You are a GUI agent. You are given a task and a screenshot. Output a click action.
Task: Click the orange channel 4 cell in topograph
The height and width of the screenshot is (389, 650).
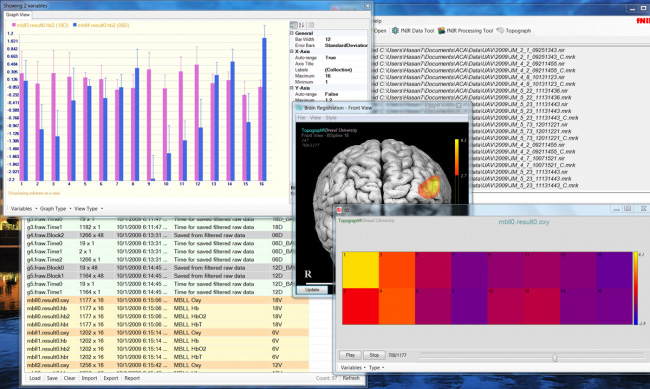397,306
